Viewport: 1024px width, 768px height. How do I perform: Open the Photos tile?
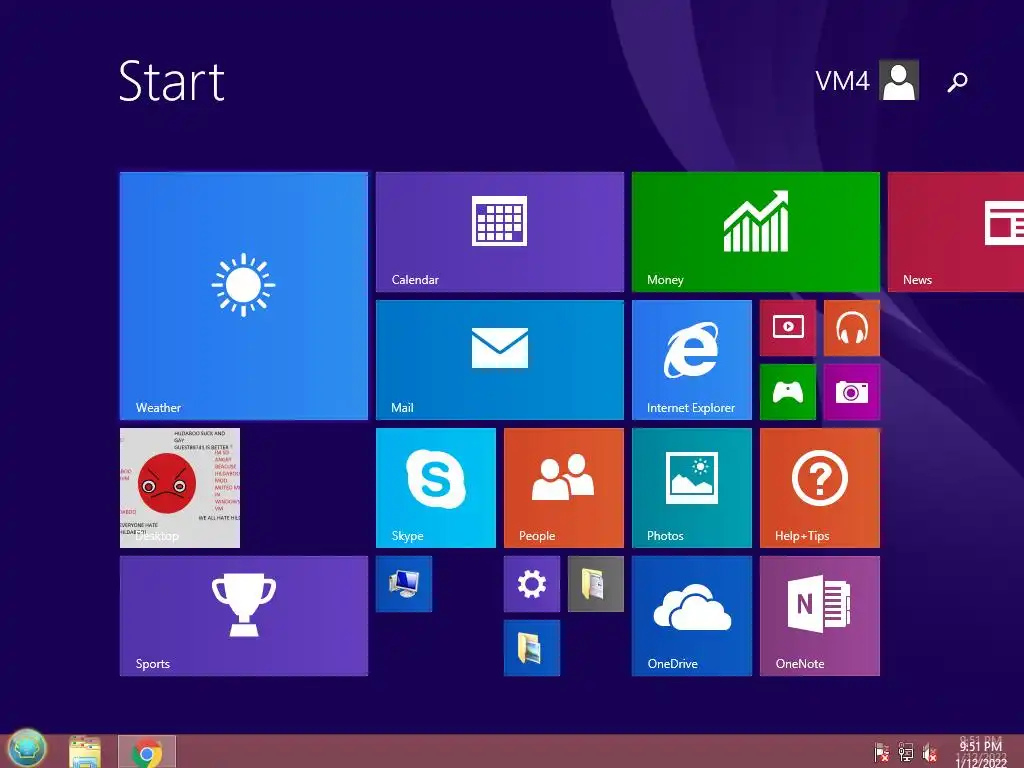coord(692,488)
